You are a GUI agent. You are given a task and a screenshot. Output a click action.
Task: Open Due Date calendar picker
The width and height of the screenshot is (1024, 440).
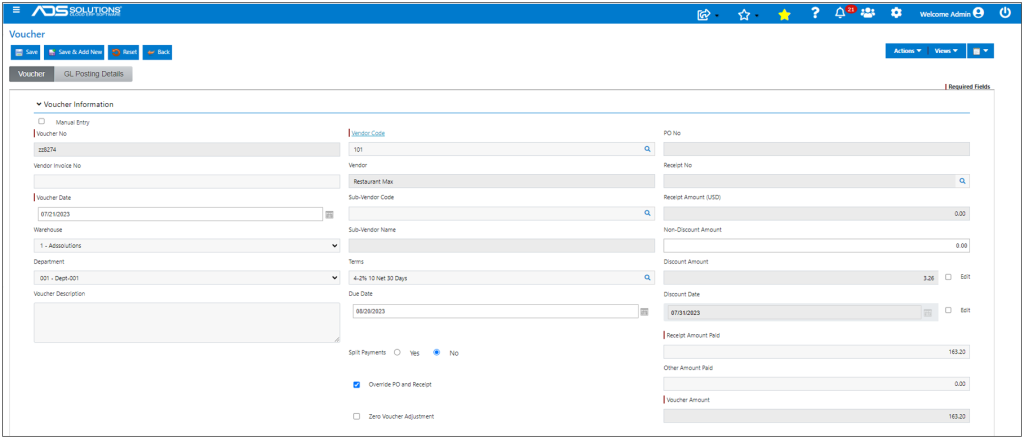[645, 311]
